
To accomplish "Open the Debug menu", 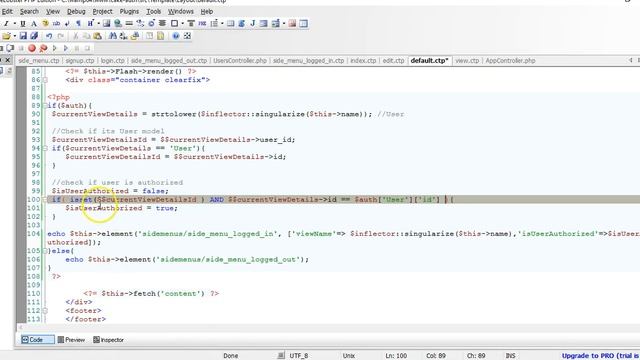I will tap(76, 11).
